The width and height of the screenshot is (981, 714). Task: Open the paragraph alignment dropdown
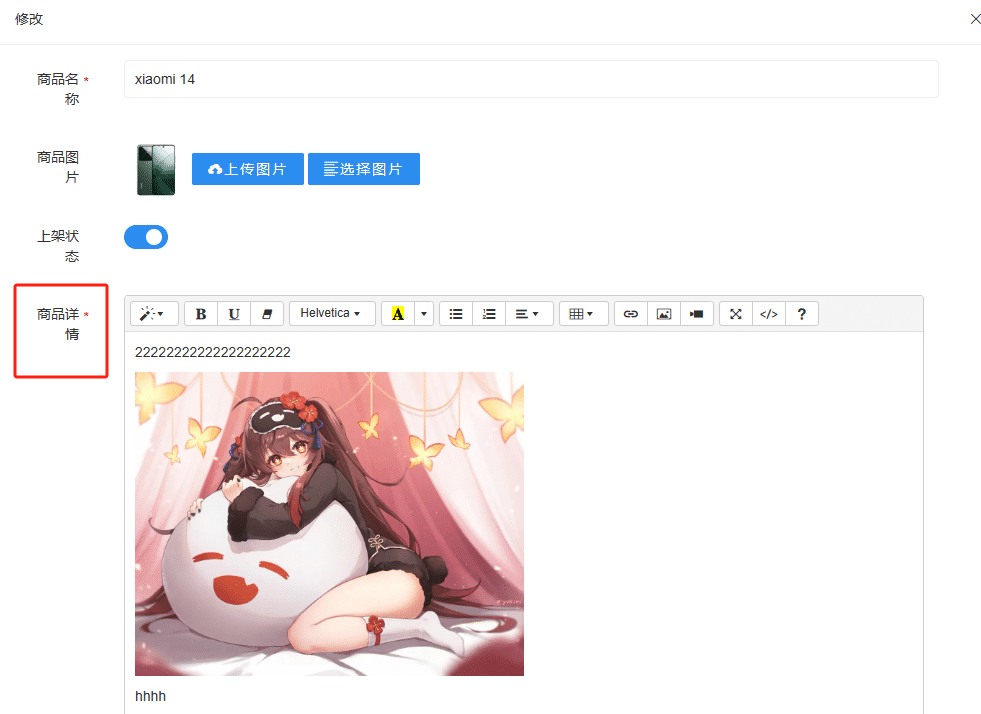[529, 314]
